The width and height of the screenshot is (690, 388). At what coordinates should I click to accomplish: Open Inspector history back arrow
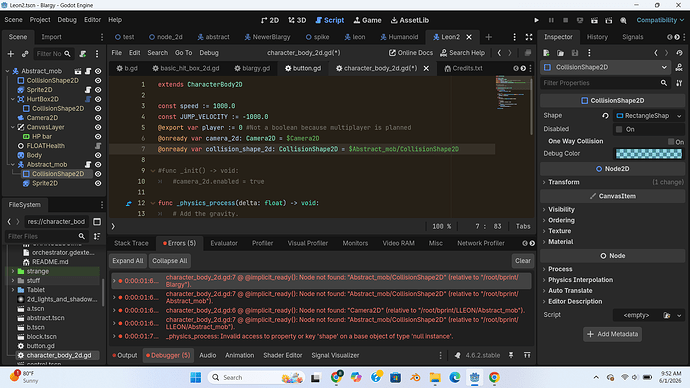point(656,53)
